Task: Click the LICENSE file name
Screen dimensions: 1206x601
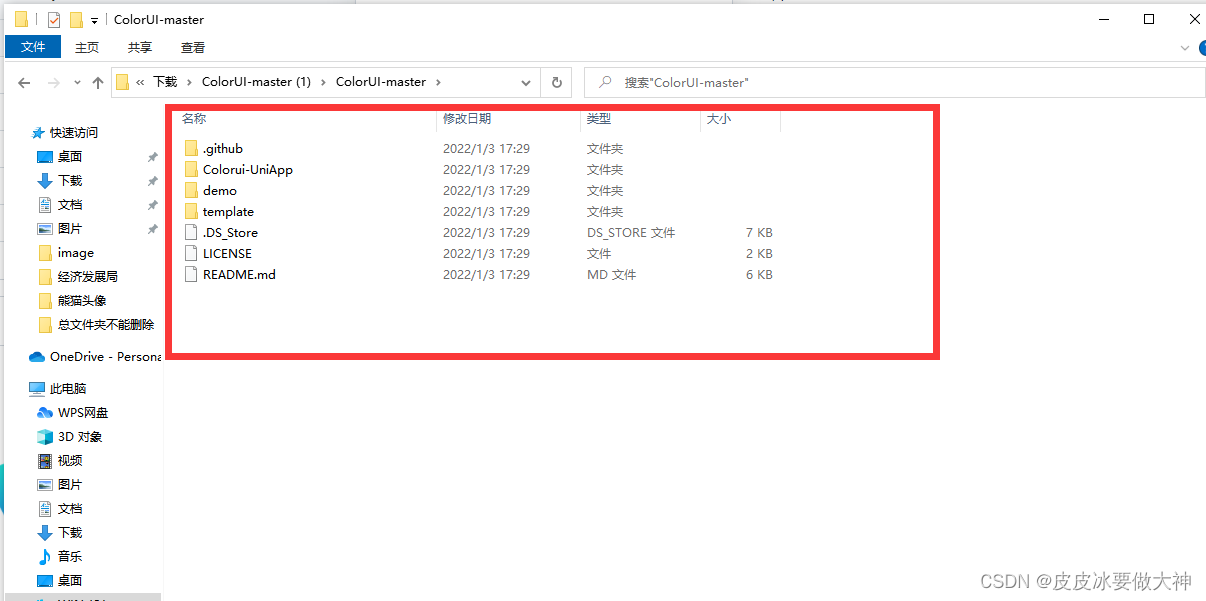Action: point(227,254)
